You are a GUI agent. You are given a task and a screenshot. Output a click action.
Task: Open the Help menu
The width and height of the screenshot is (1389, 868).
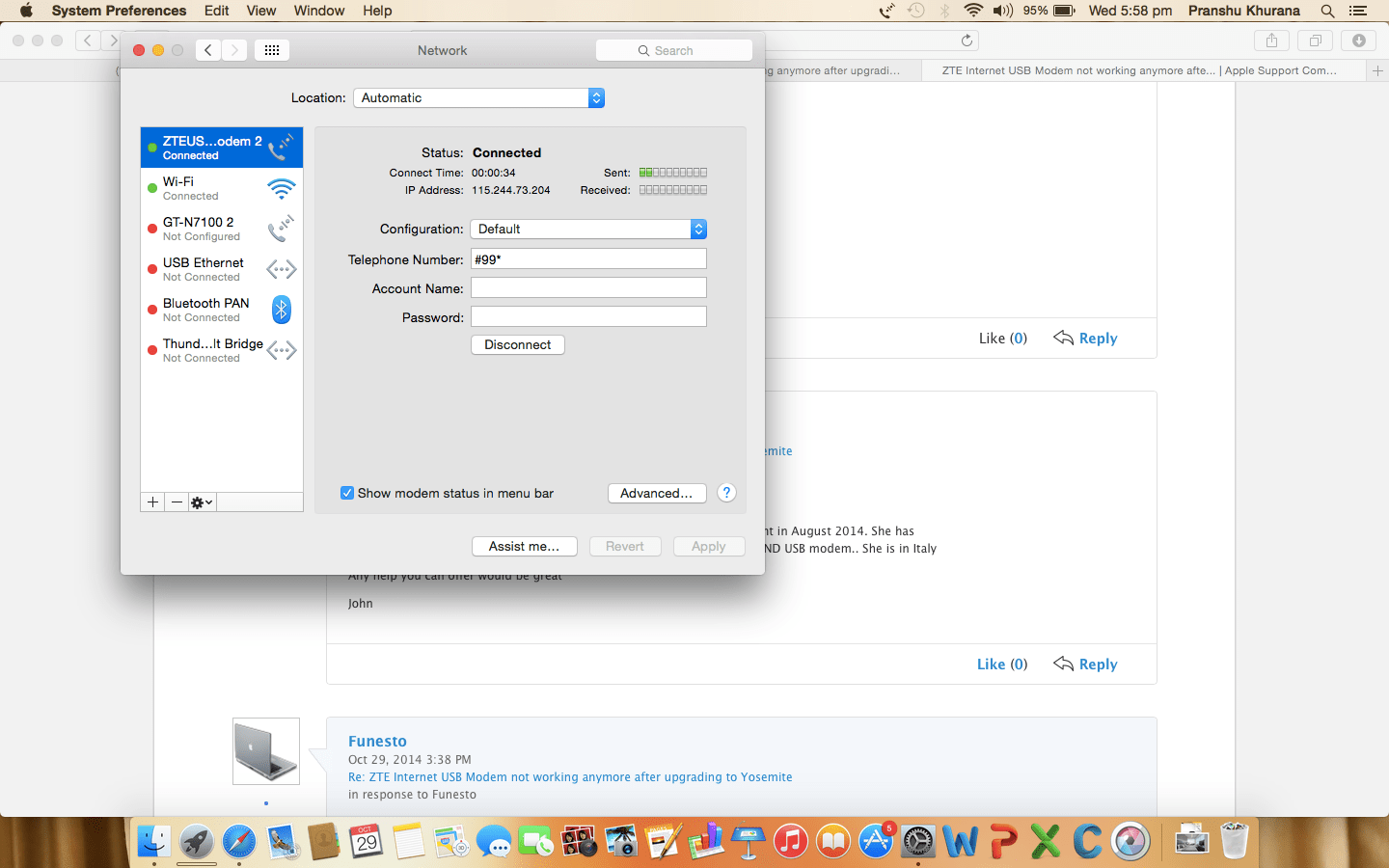[x=377, y=11]
